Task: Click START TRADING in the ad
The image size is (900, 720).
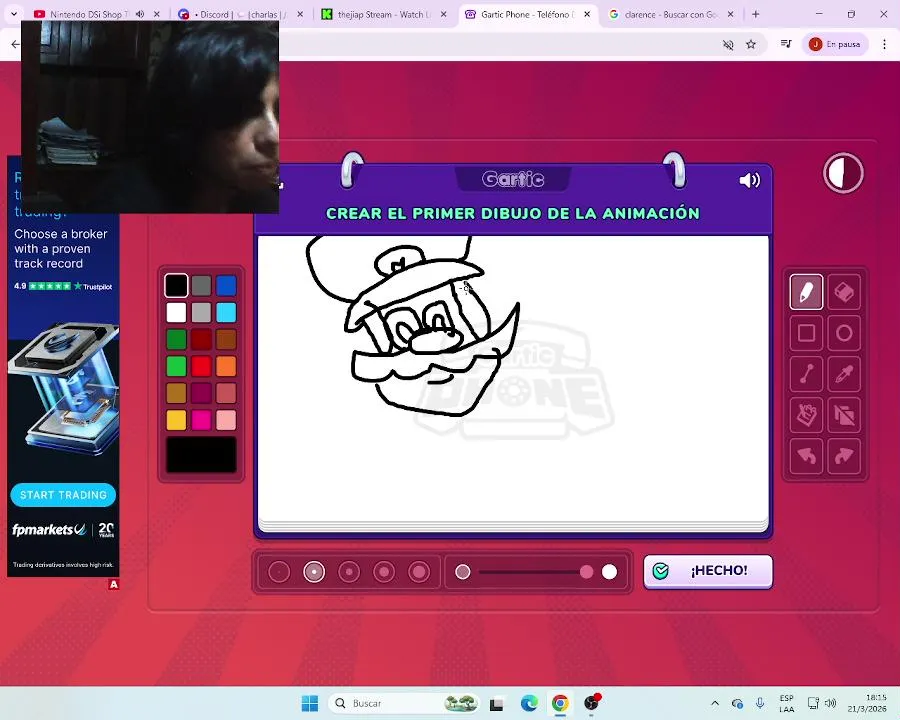Action: click(63, 495)
